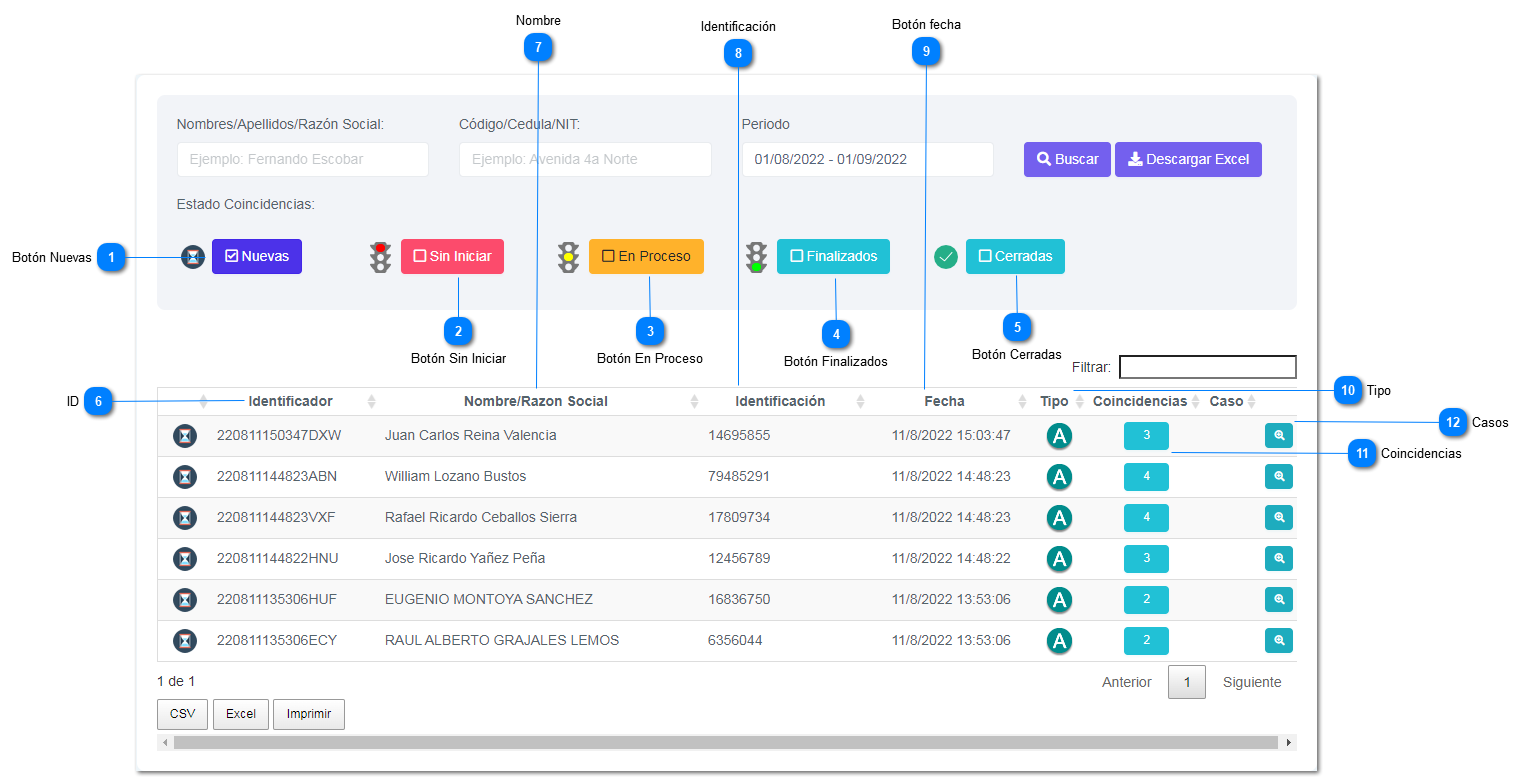Sort table by Fecha column header

pyautogui.click(x=943, y=401)
